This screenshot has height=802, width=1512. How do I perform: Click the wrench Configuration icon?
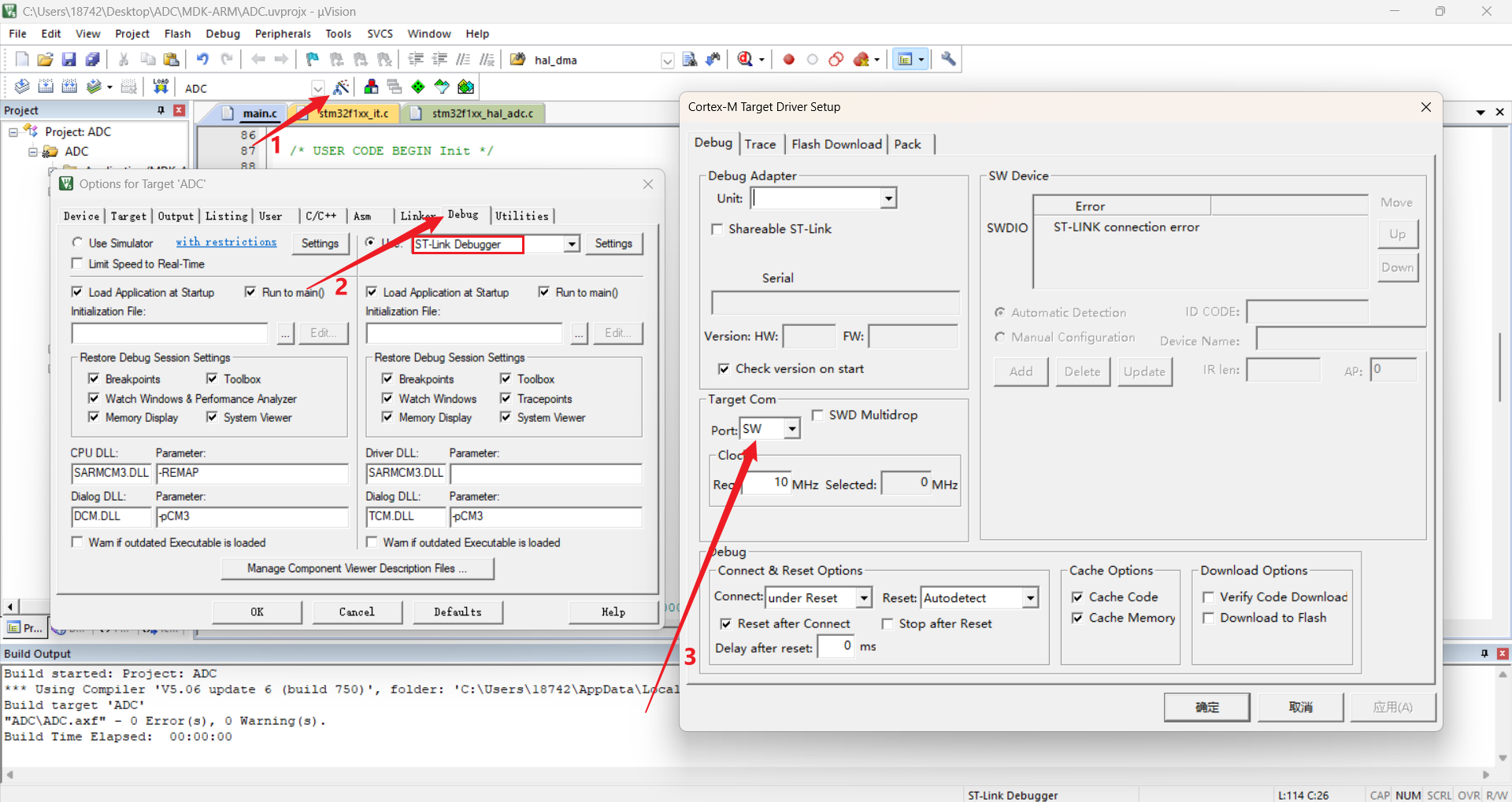pyautogui.click(x=948, y=59)
